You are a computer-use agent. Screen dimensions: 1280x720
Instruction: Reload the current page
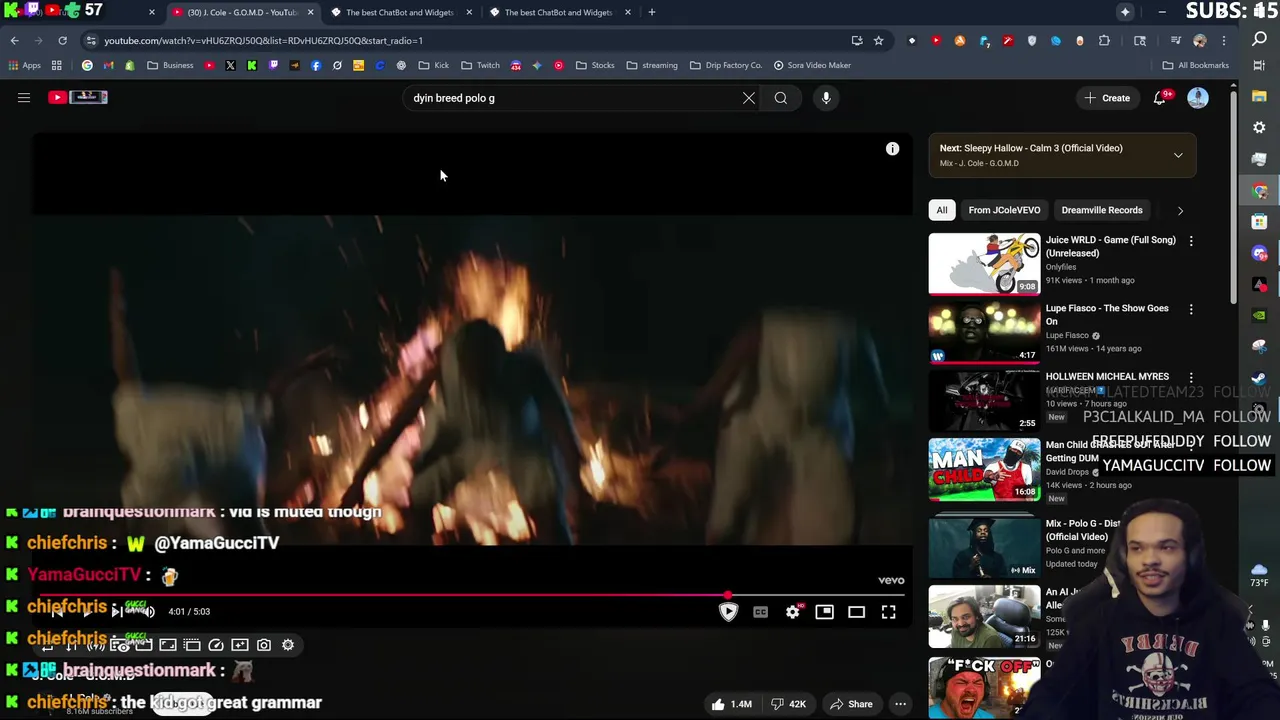62,41
